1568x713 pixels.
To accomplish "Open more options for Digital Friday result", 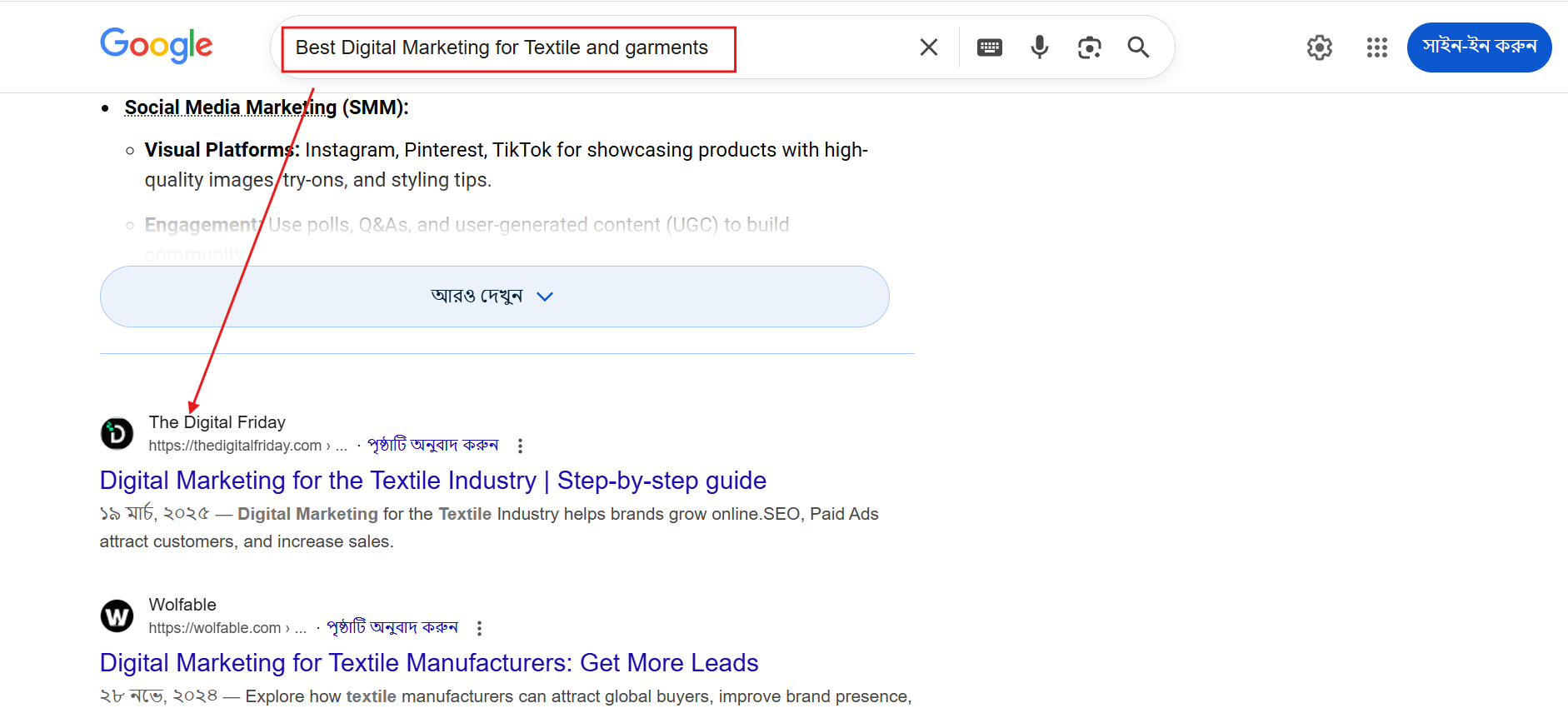I will click(x=520, y=446).
